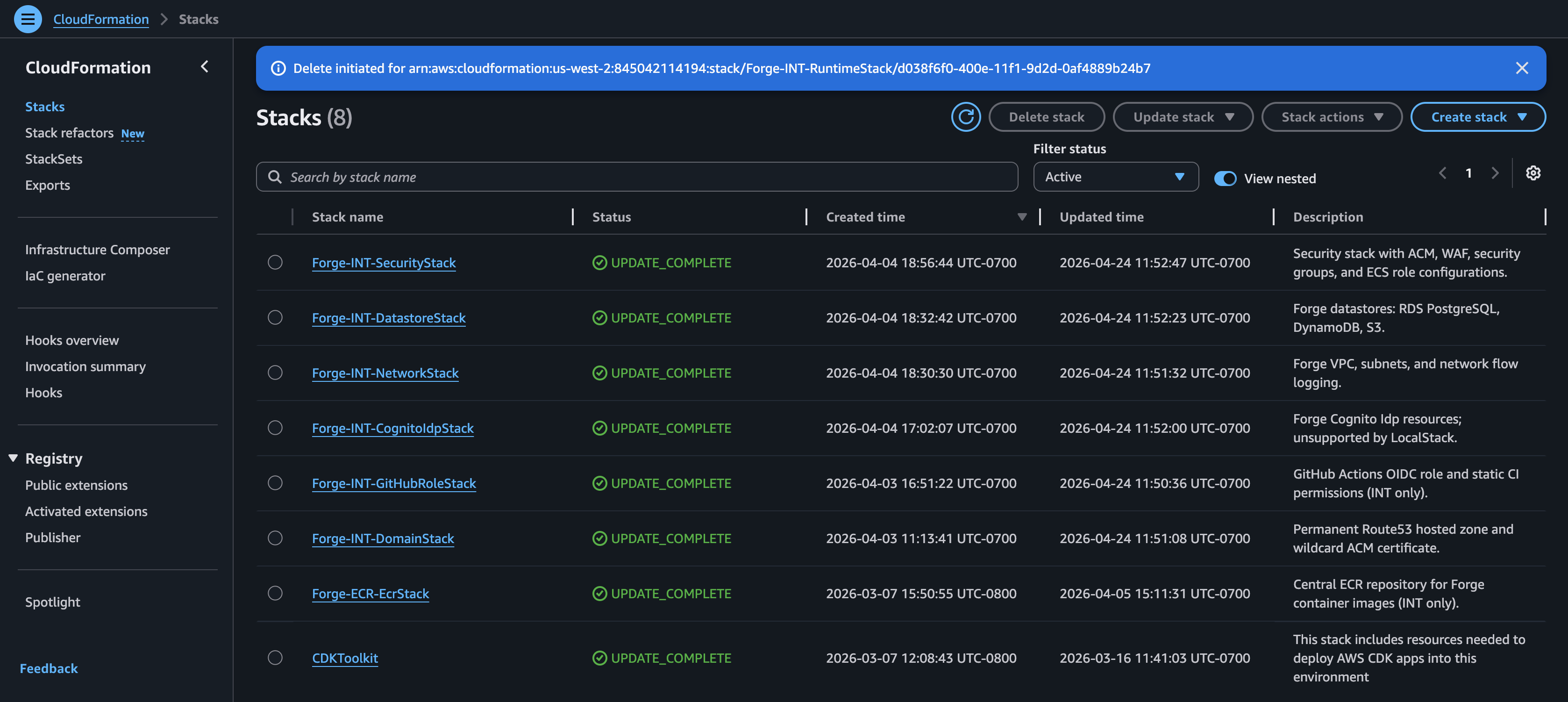Select the CDKToolkit stack radio button

275,658
